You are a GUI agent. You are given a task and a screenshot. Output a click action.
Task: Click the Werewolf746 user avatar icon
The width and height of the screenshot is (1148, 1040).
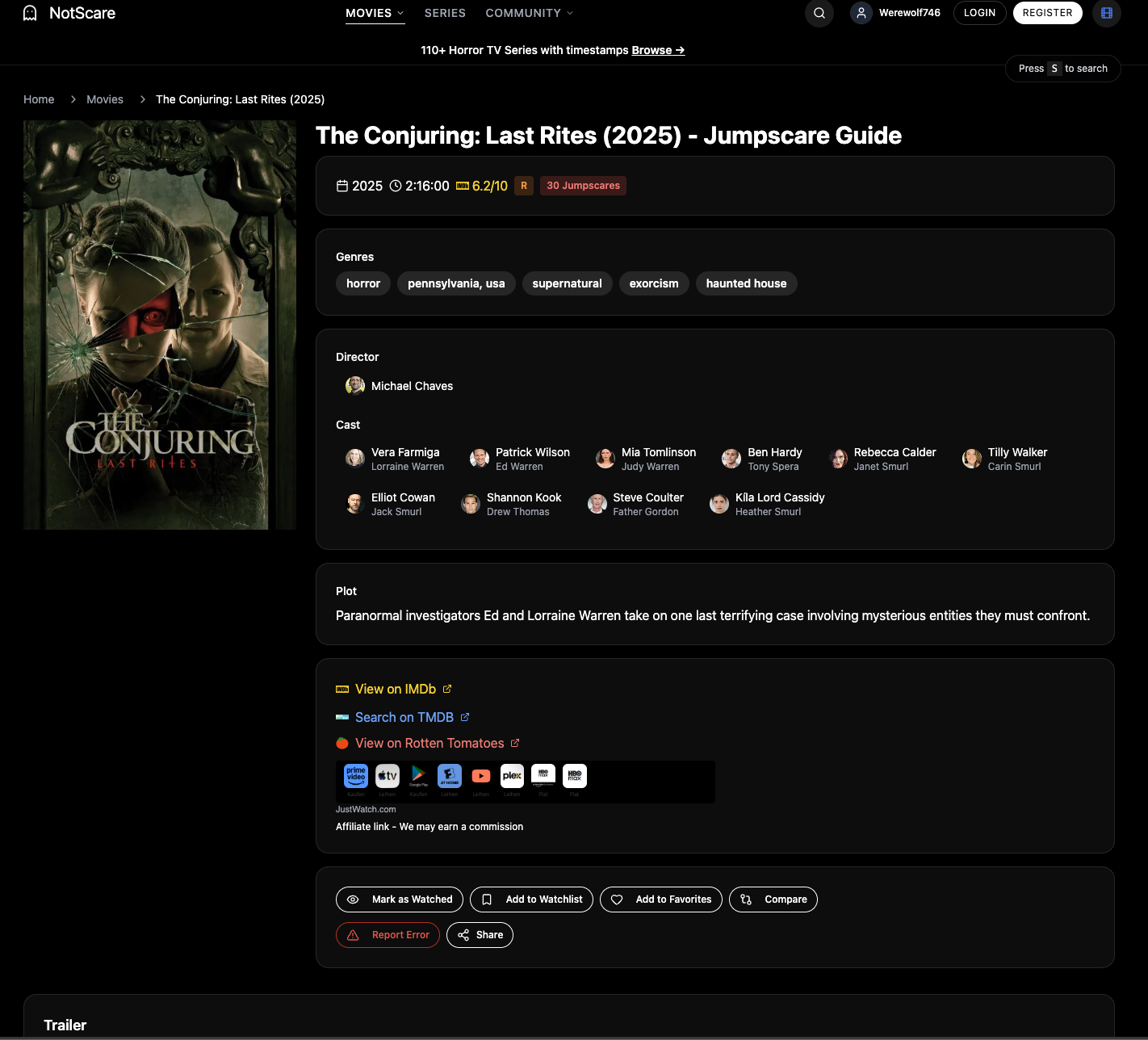click(x=860, y=13)
